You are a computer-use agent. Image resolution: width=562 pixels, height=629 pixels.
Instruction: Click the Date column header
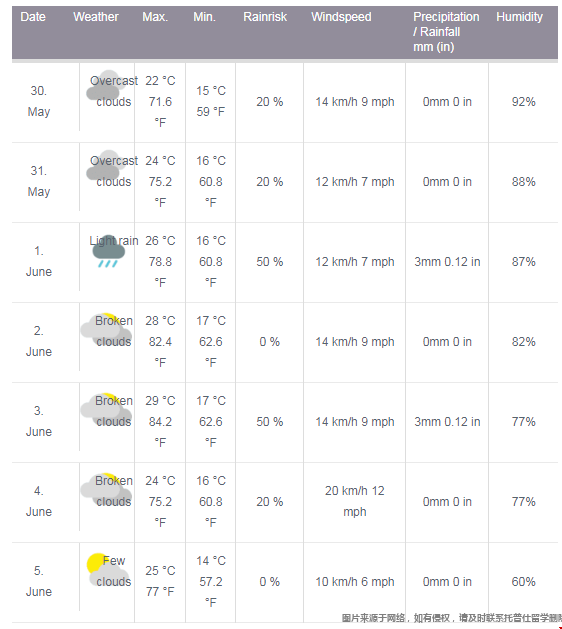[33, 17]
